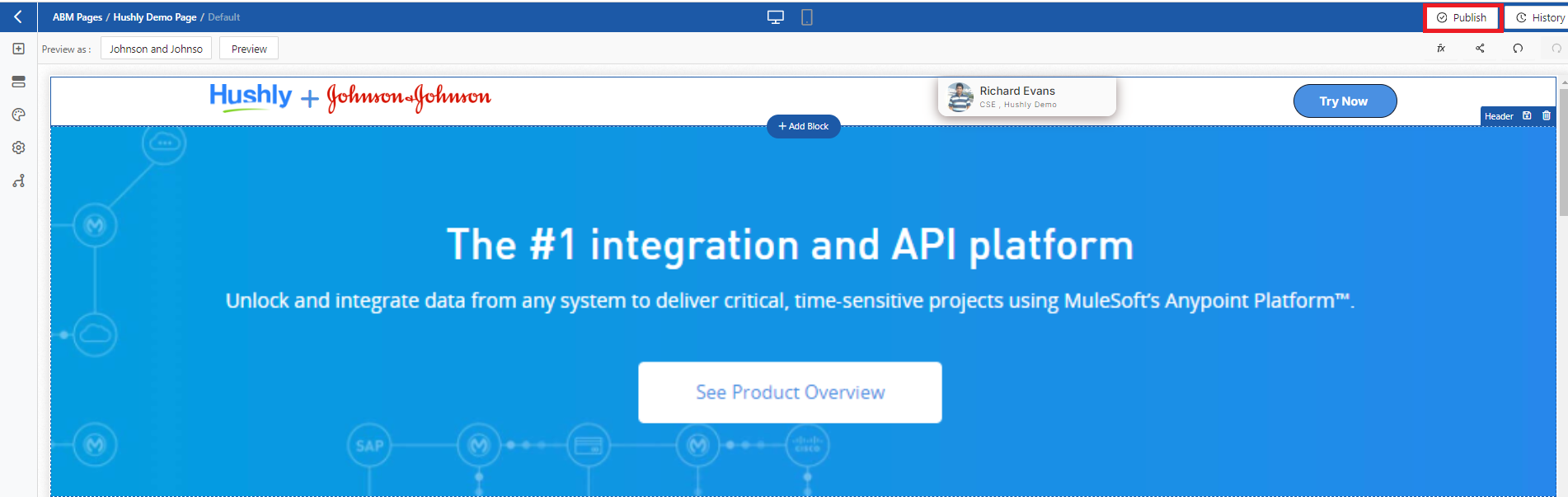Open the blocks layout sidebar icon
The height and width of the screenshot is (497, 1568).
coord(18,82)
